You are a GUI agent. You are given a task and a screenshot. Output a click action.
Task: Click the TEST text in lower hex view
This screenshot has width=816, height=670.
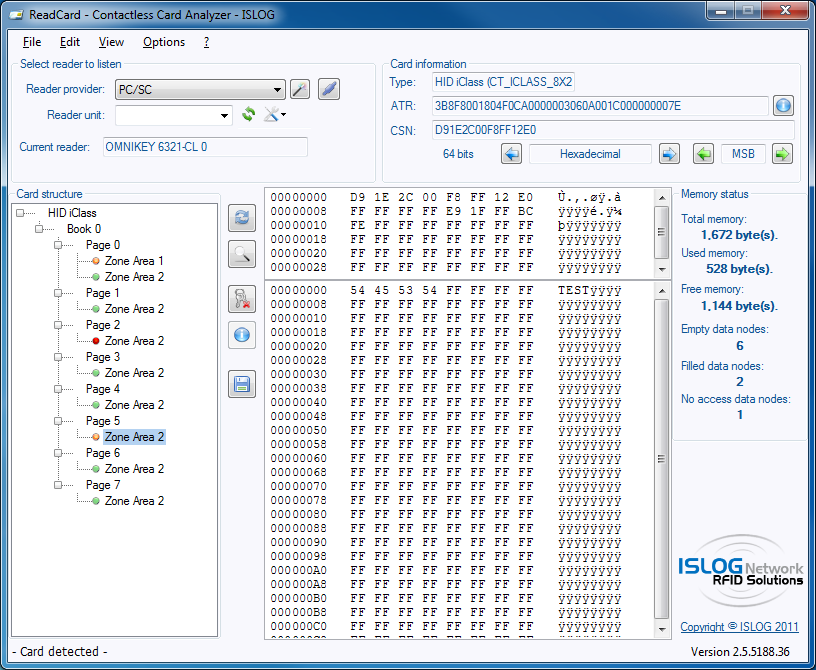pyautogui.click(x=574, y=290)
